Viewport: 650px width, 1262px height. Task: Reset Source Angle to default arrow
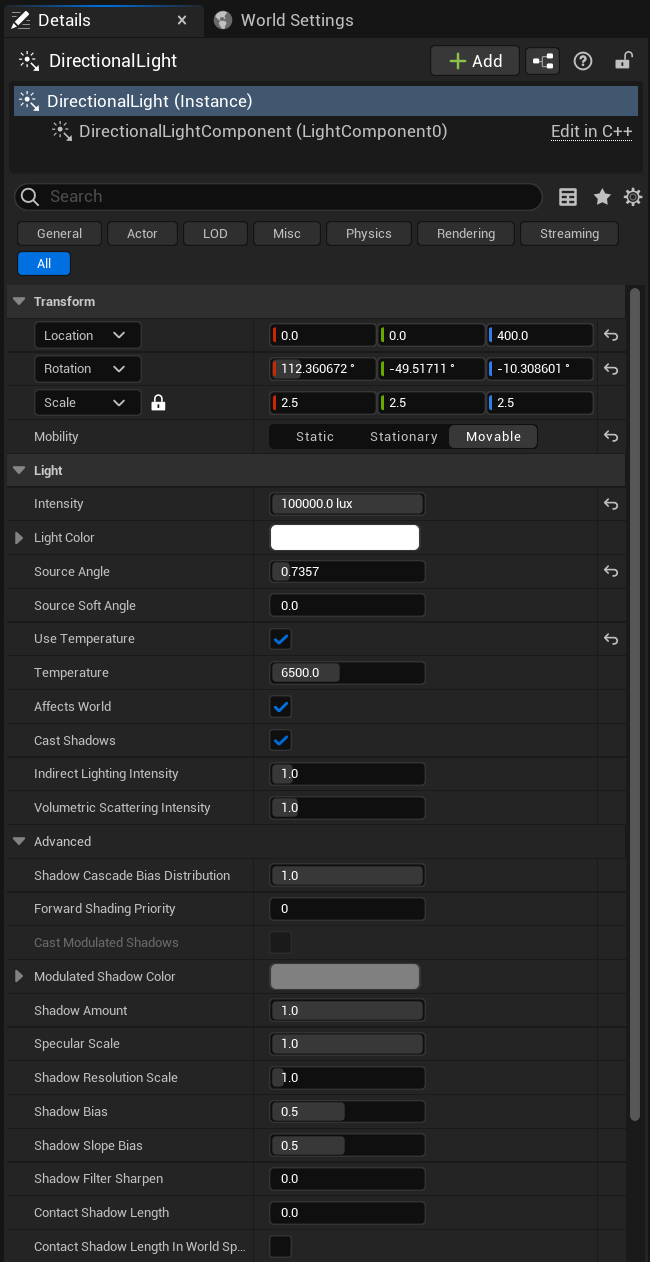611,572
